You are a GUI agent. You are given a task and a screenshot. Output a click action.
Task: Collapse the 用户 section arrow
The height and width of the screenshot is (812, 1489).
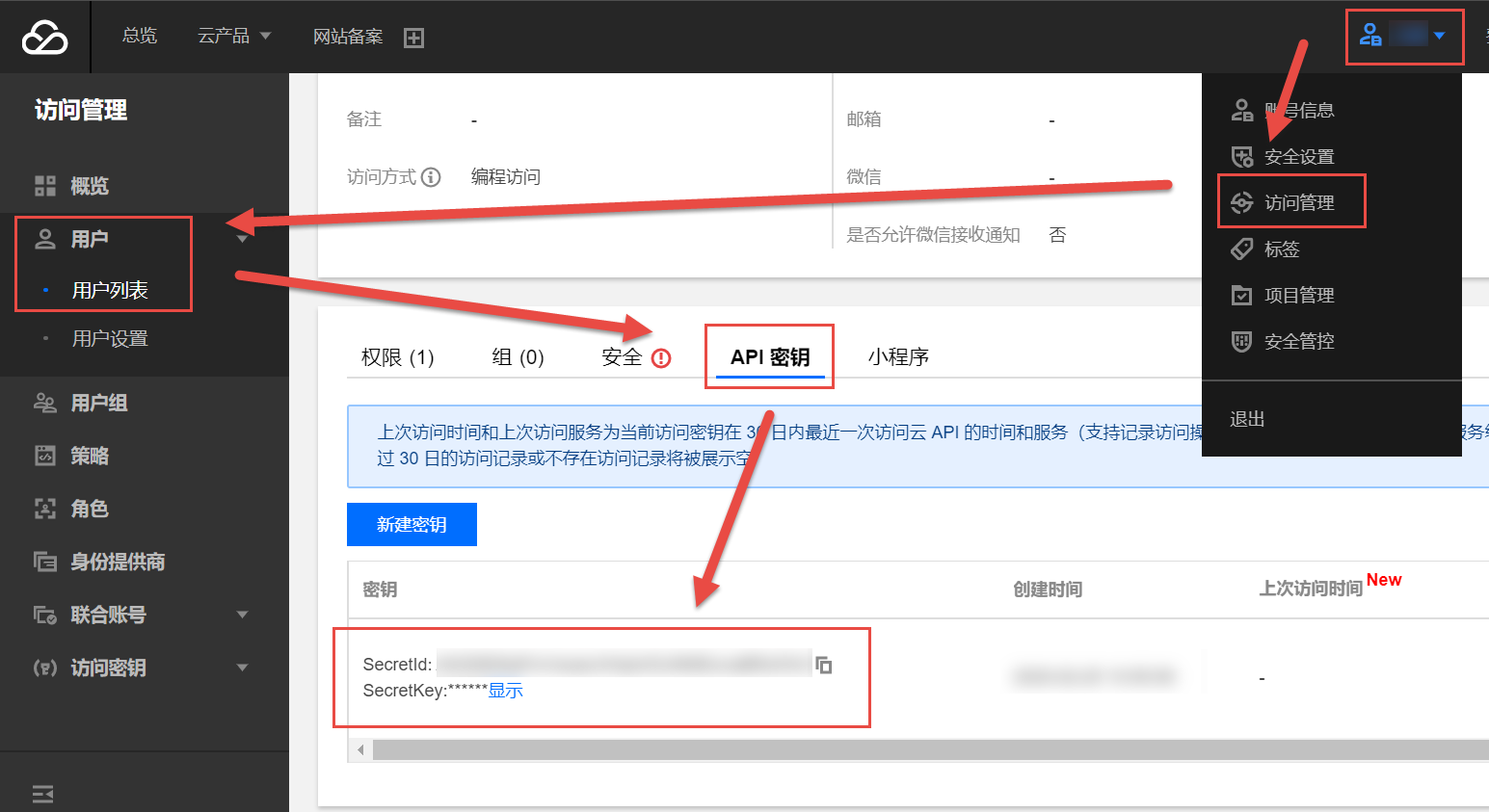[x=243, y=239]
